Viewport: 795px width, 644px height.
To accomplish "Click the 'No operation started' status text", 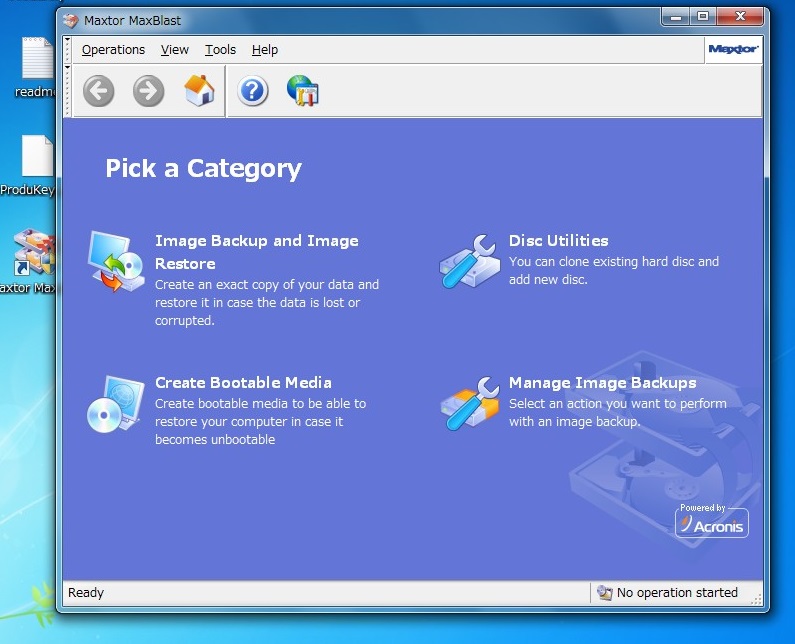I will (677, 592).
